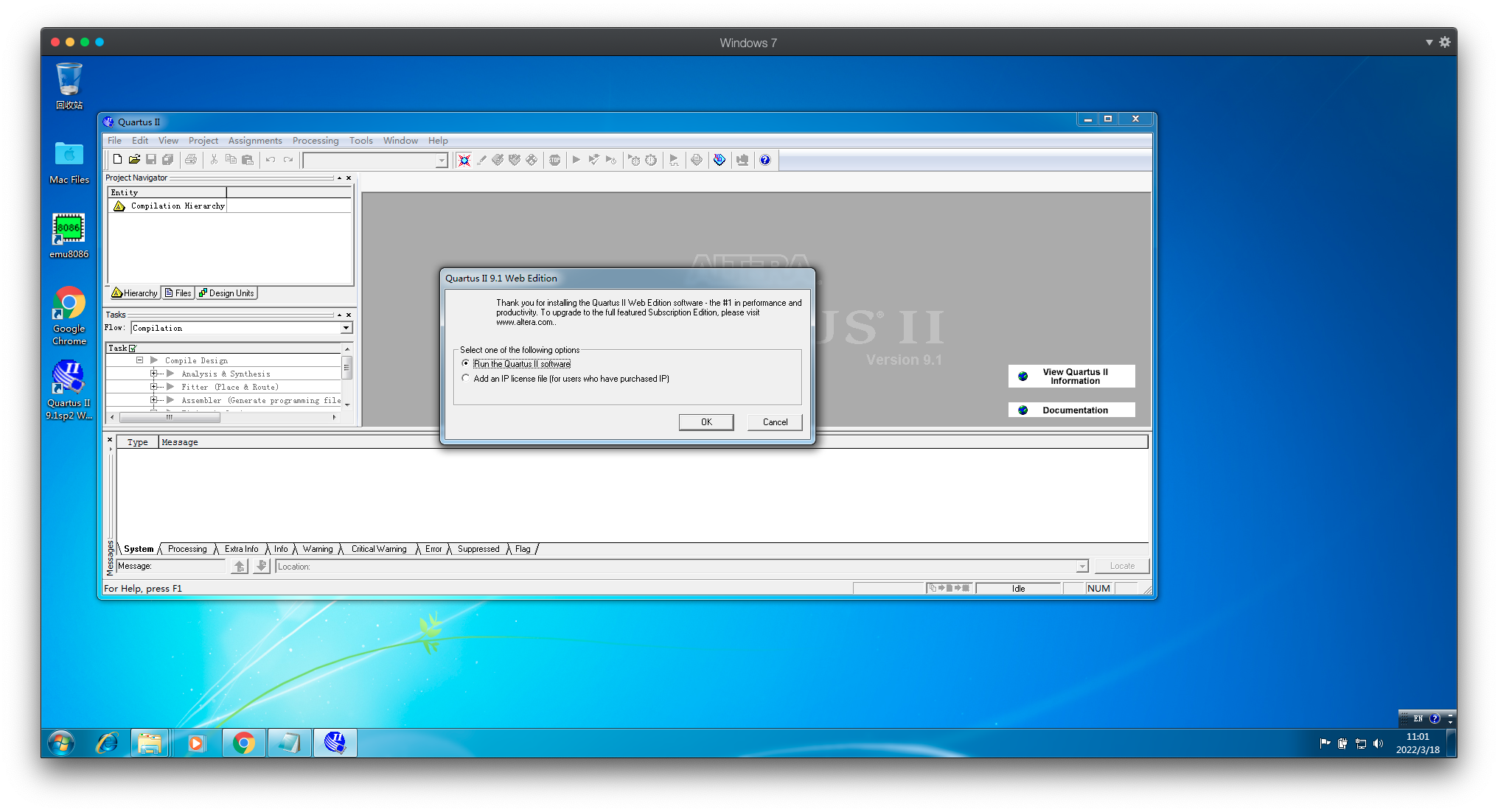Open the Documentation link
Screen dimensions: 1498x812
(x=1072, y=410)
